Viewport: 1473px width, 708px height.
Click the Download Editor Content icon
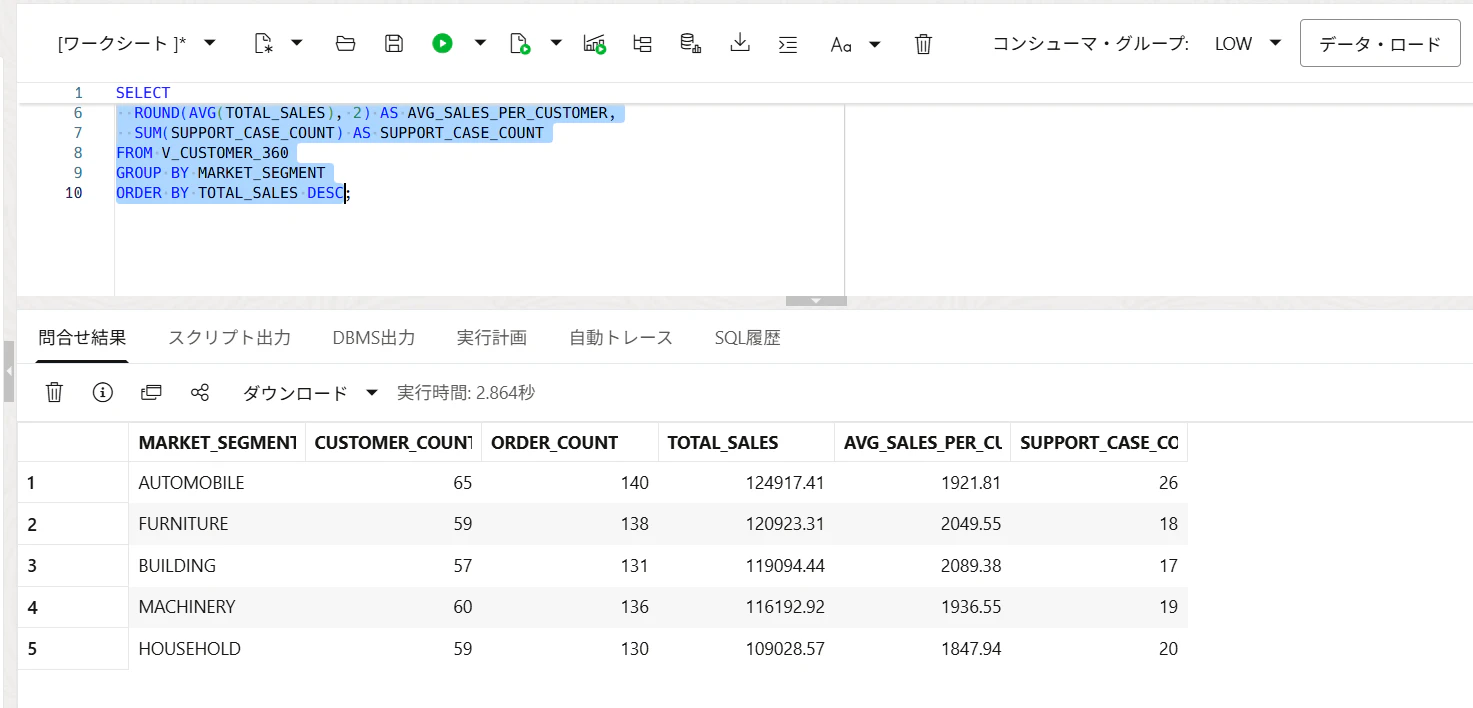tap(740, 43)
